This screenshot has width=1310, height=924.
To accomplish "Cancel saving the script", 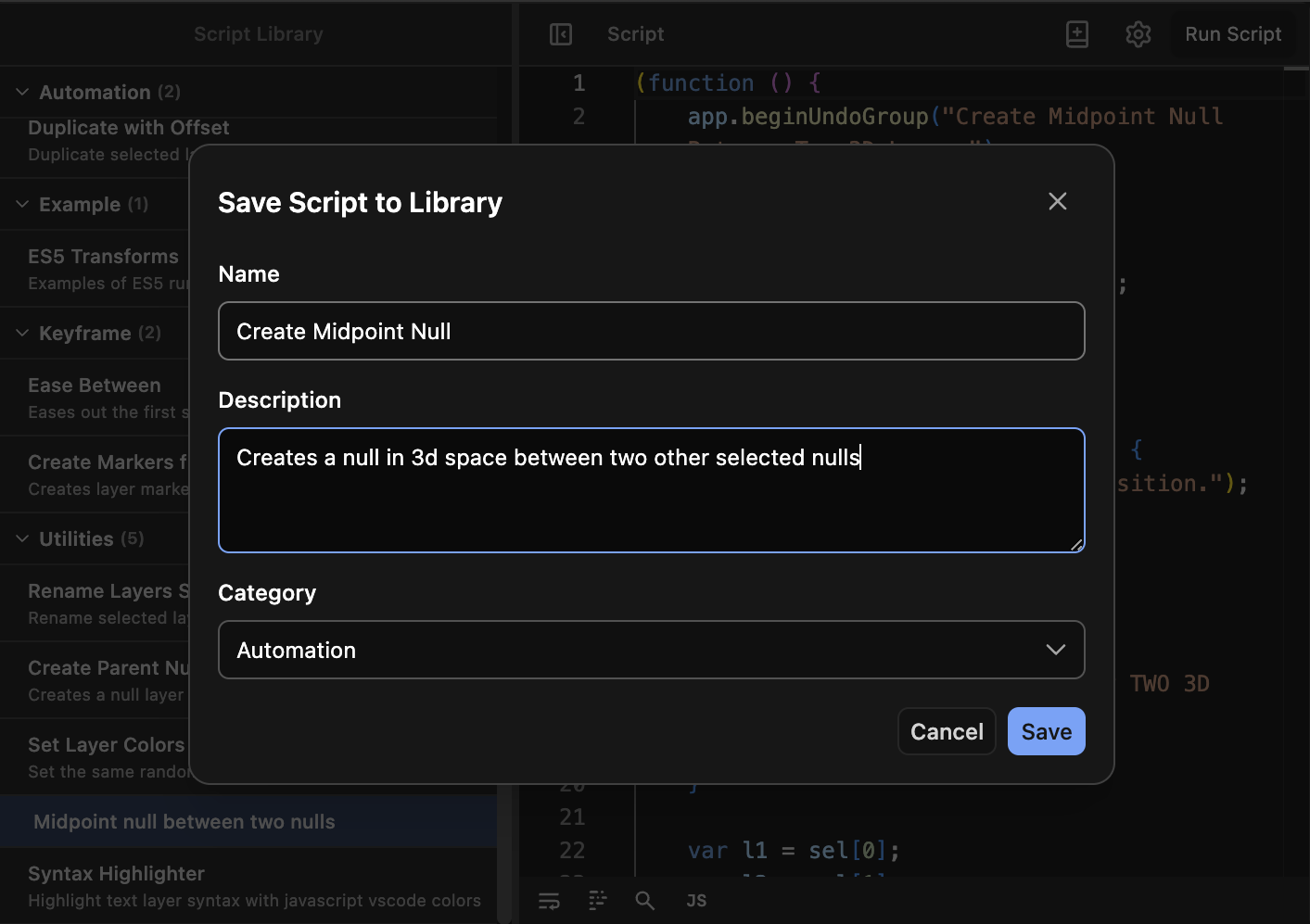I will pos(946,731).
